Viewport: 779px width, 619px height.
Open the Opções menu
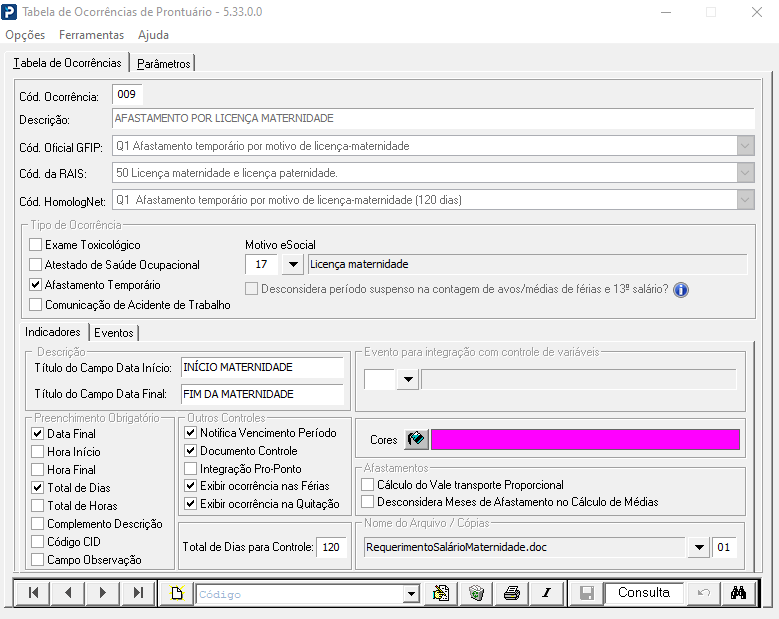click(x=25, y=35)
